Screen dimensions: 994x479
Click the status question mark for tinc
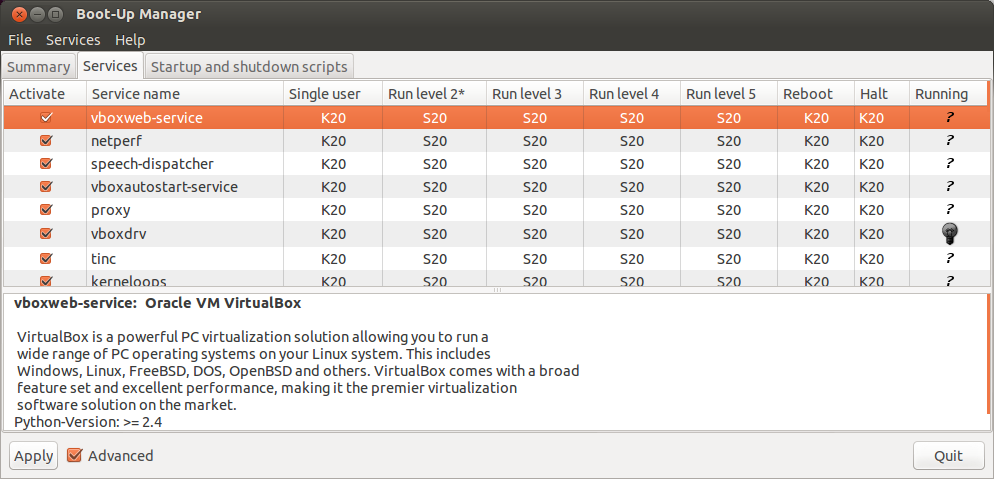point(949,258)
